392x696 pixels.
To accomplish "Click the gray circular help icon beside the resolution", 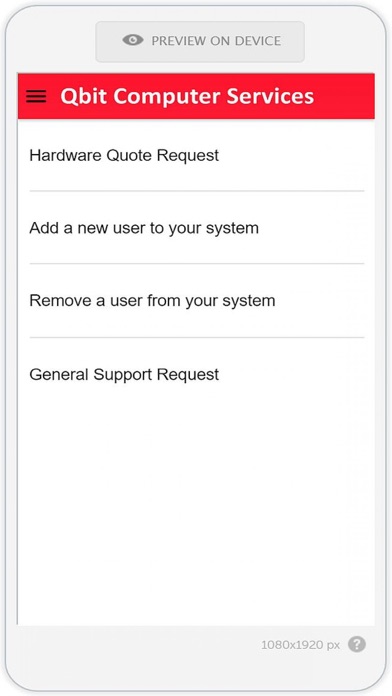I will coord(356,644).
